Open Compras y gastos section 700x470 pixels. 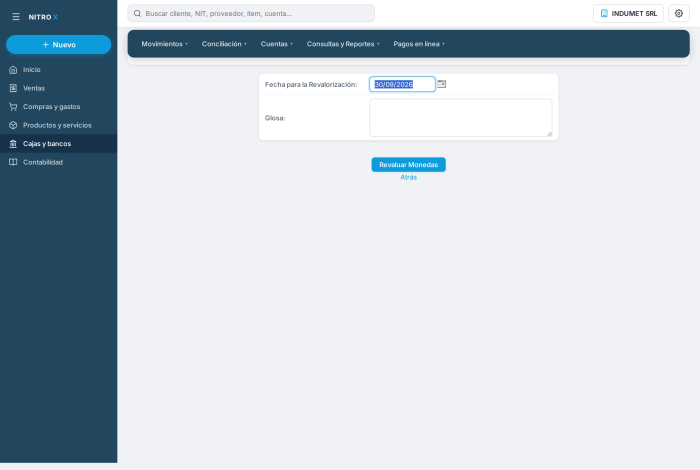[x=58, y=107]
